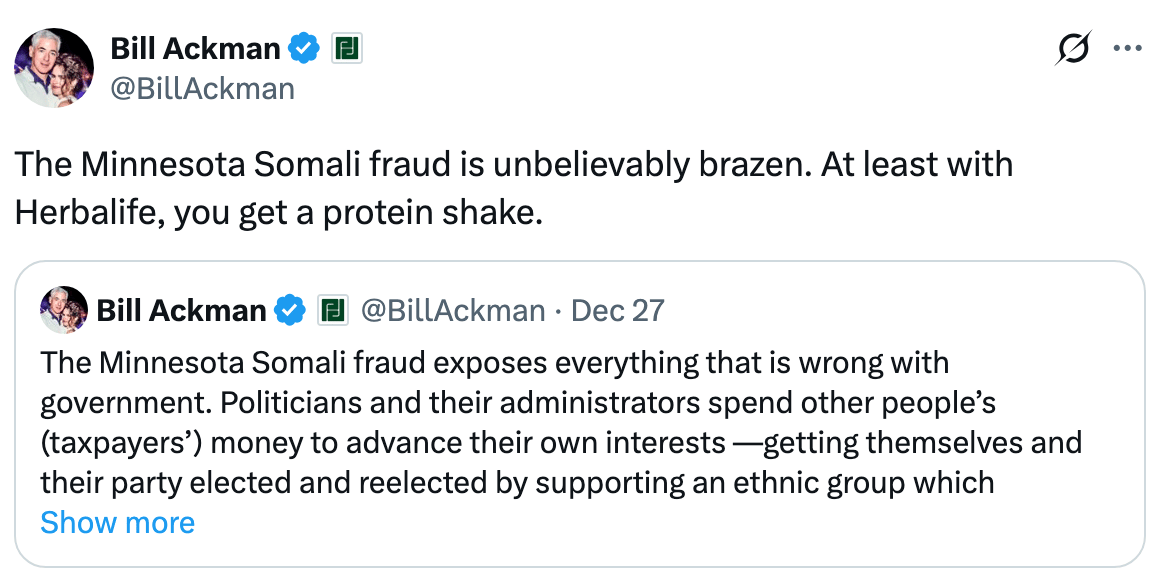Click the bold Bill Ackman name at the top
This screenshot has height=582, width=1164.
[197, 48]
